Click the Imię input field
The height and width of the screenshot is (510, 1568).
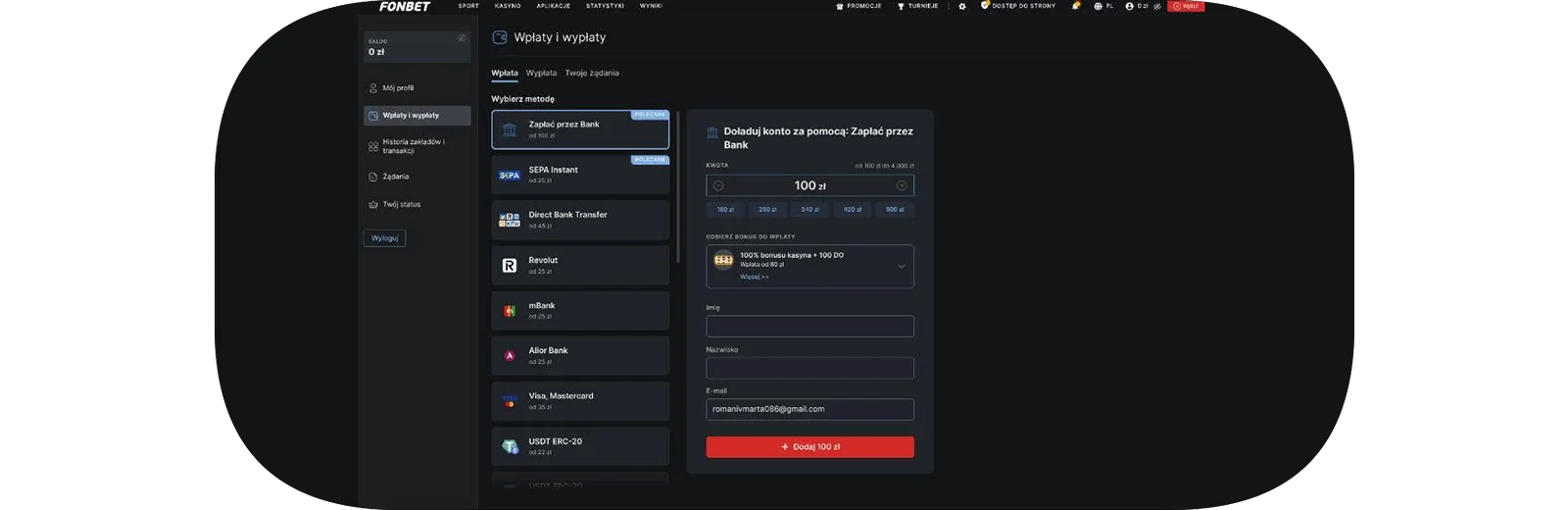click(x=809, y=327)
